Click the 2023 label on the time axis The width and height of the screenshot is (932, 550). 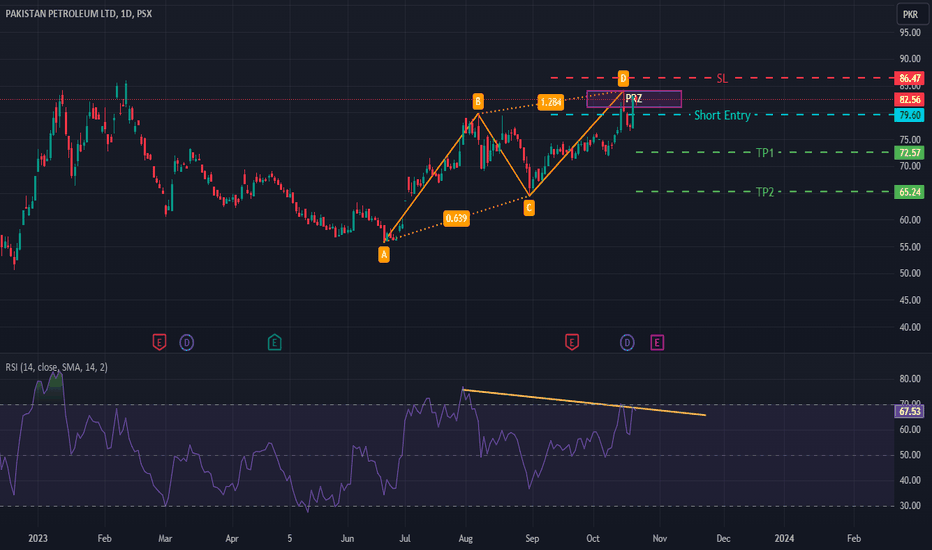(x=37, y=539)
